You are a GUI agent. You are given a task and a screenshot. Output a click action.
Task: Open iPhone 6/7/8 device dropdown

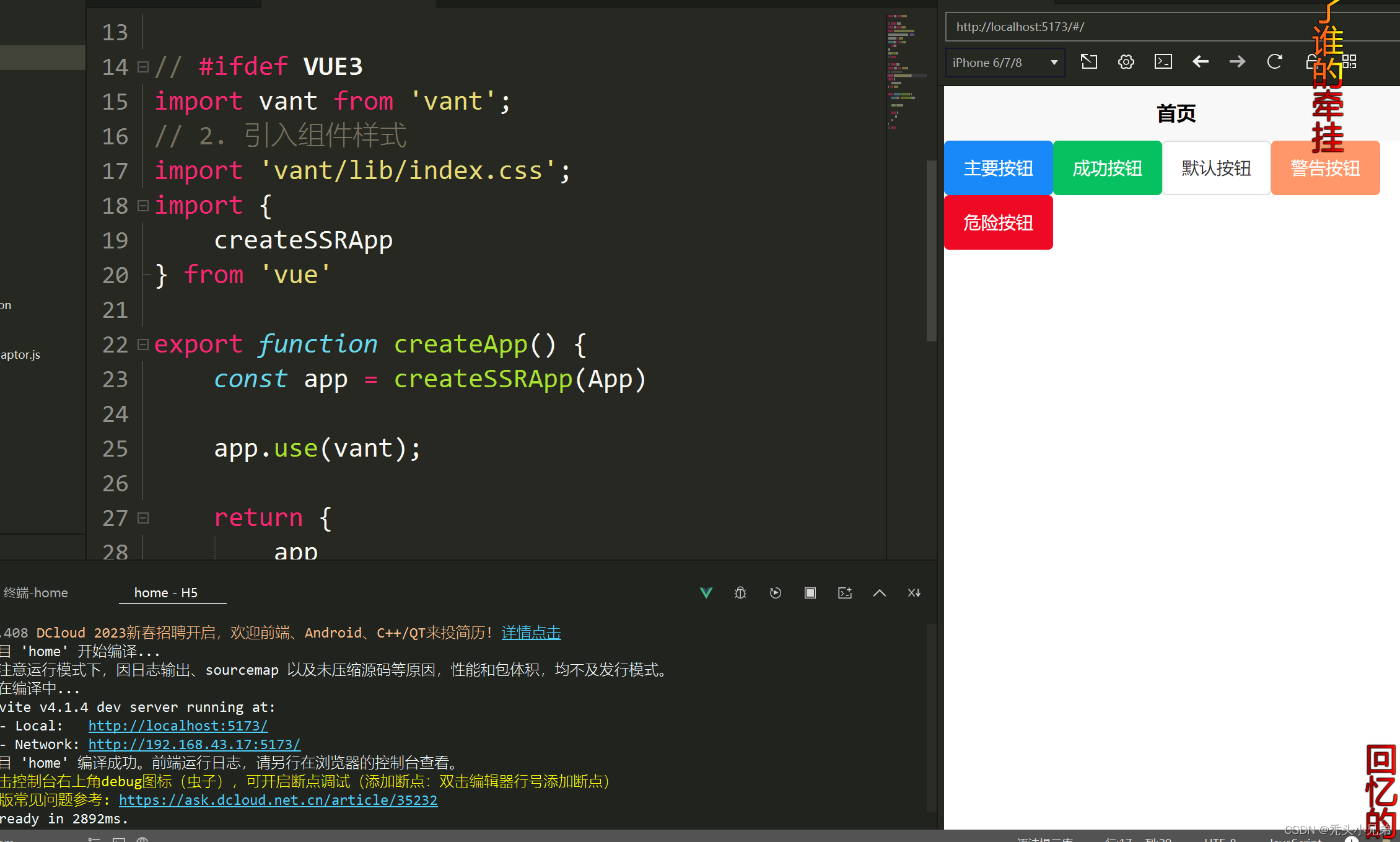tap(1005, 63)
